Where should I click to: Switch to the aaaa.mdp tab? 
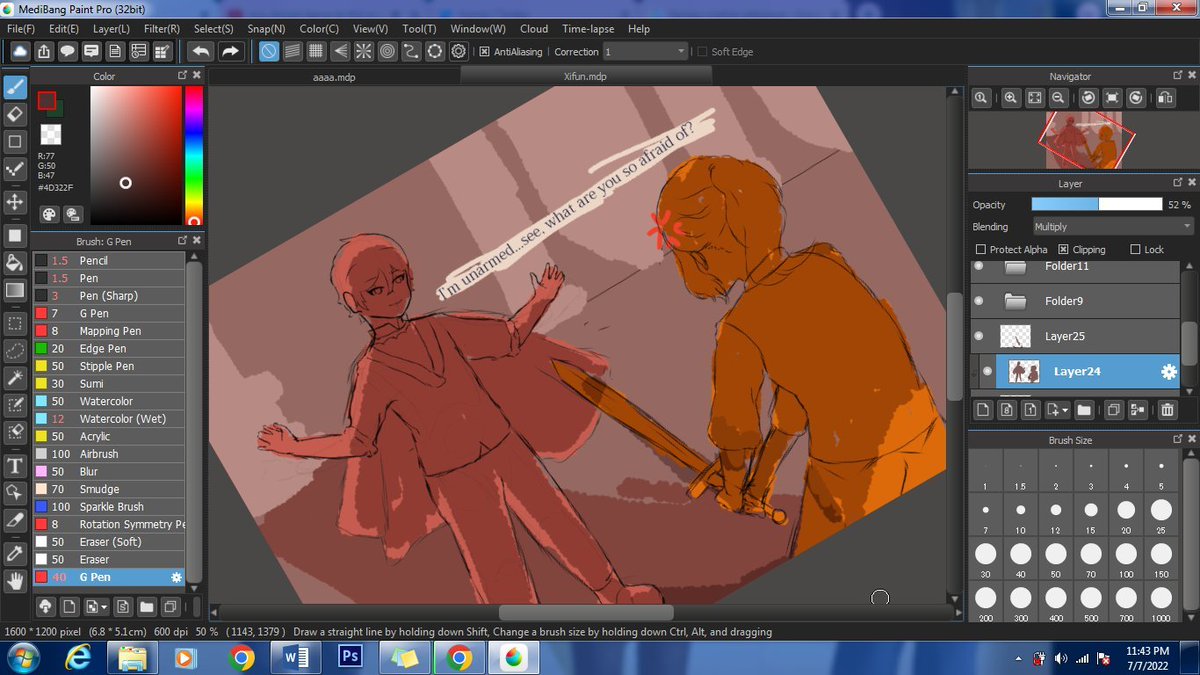click(x=334, y=76)
